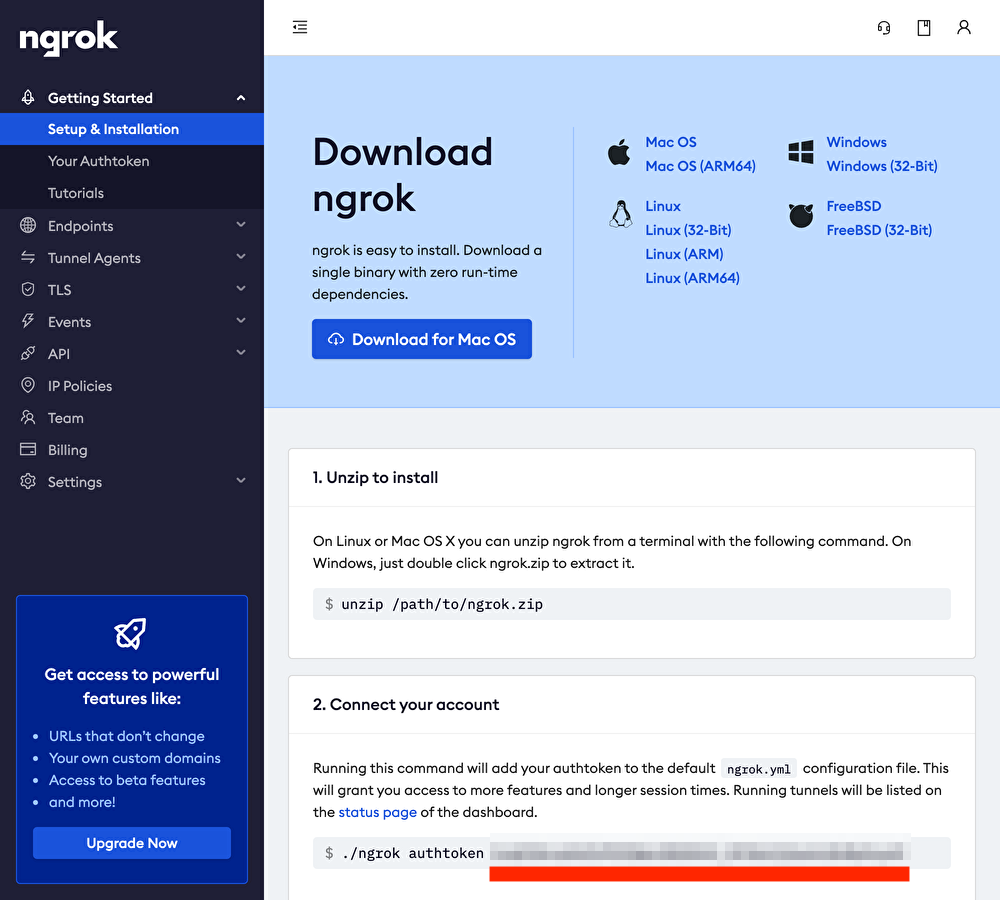This screenshot has width=1000, height=900.
Task: Click the 'Download ngrok' heading
Action: [x=402, y=175]
